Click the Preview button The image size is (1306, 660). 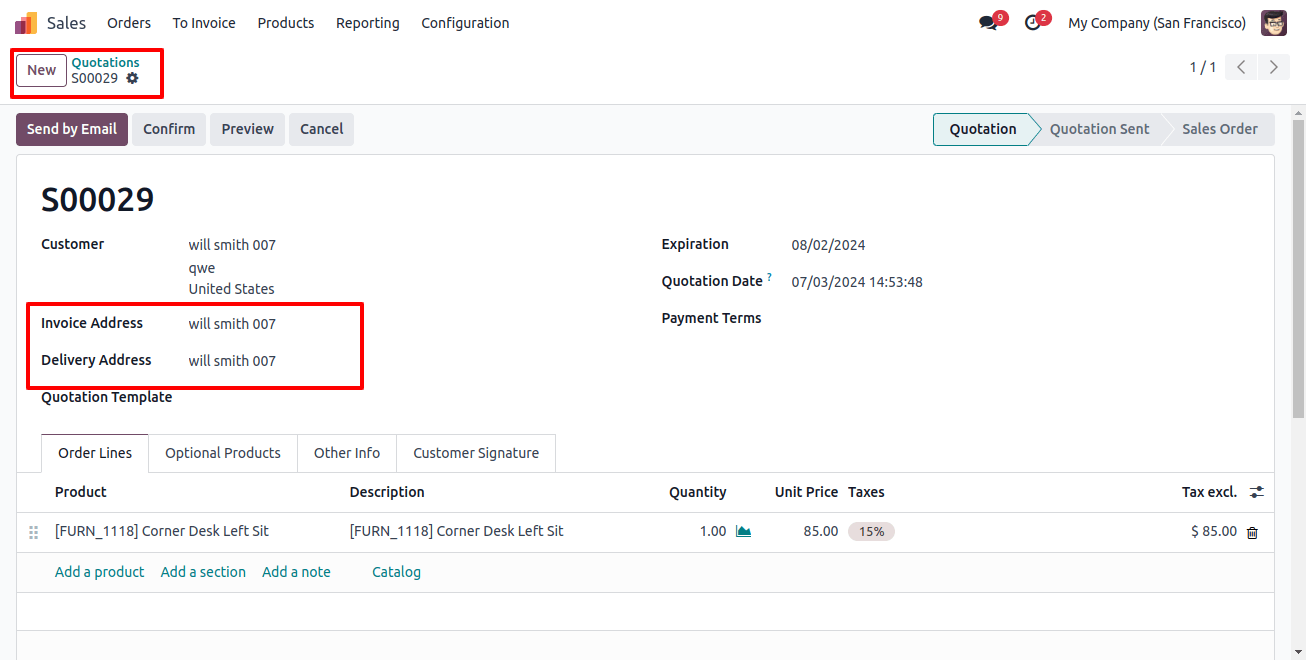click(x=248, y=129)
